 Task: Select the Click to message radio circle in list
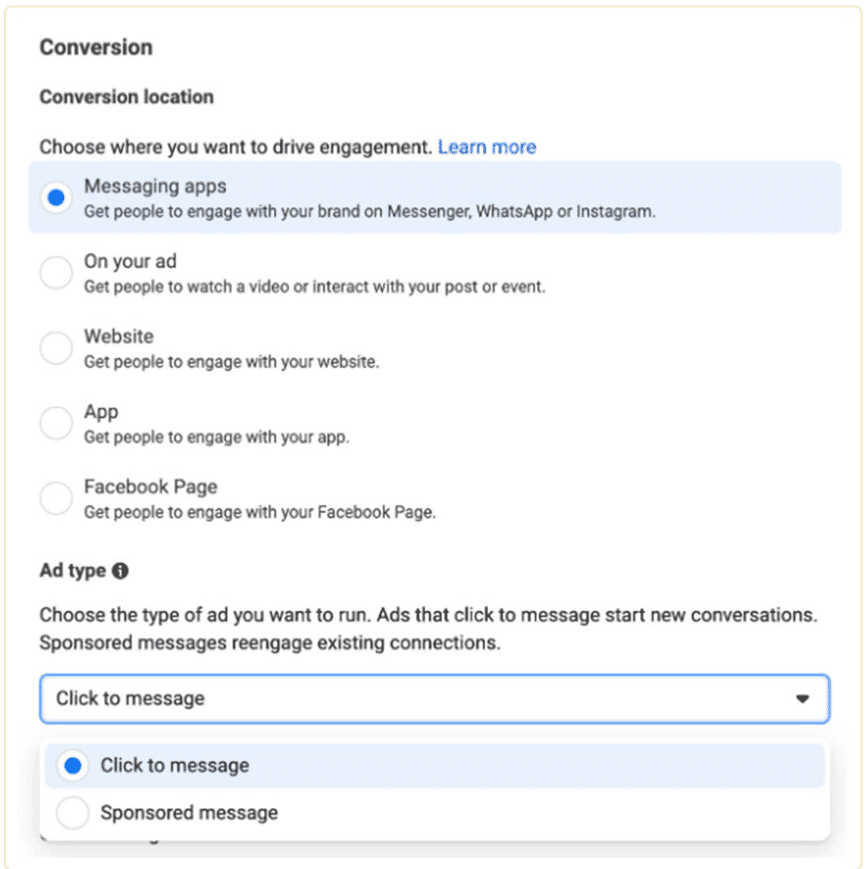pos(72,766)
